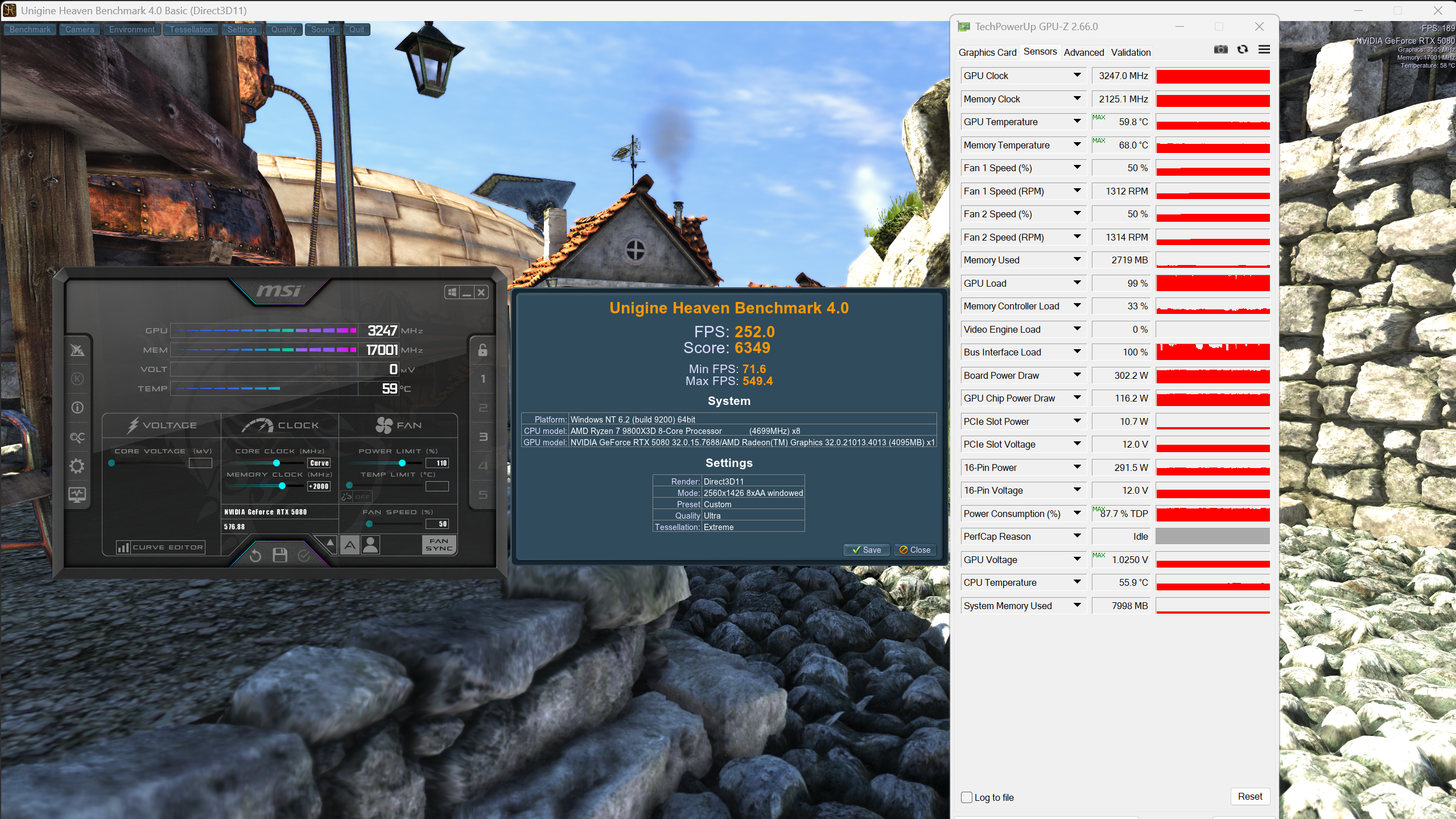Image resolution: width=1456 pixels, height=819 pixels.
Task: Toggle automatic fan speed mode (A button)
Action: pos(350,545)
